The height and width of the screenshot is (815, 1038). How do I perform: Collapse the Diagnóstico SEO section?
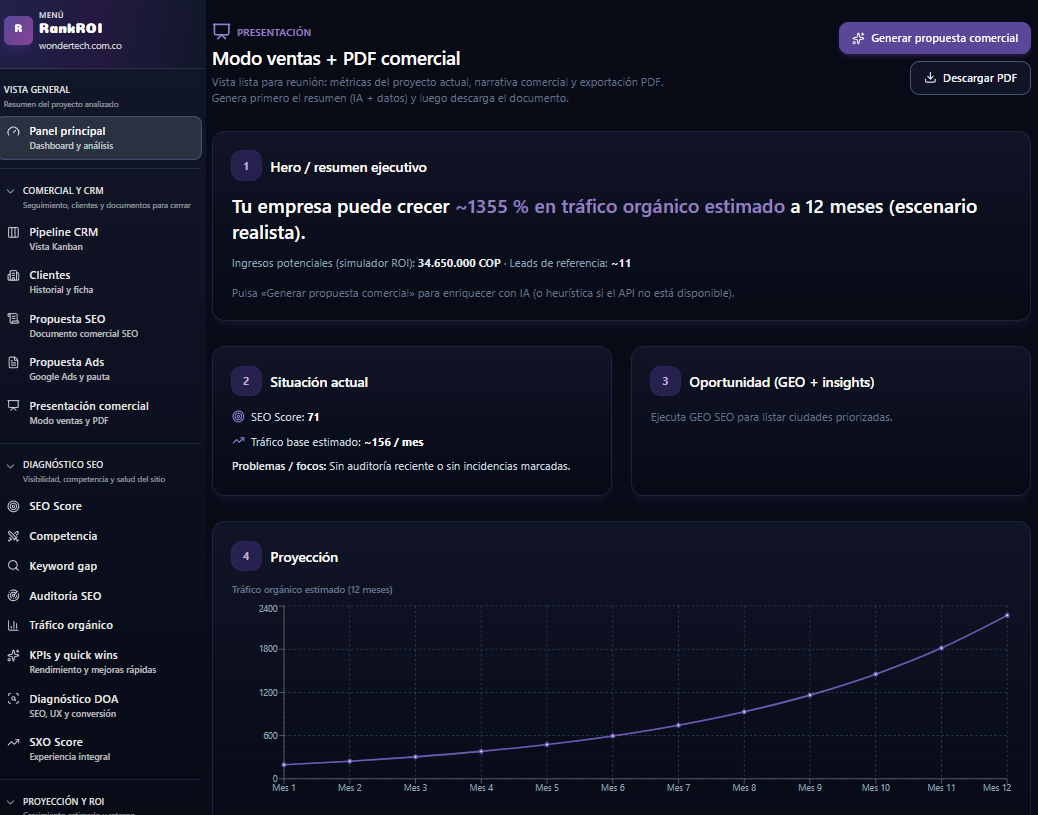[11, 465]
